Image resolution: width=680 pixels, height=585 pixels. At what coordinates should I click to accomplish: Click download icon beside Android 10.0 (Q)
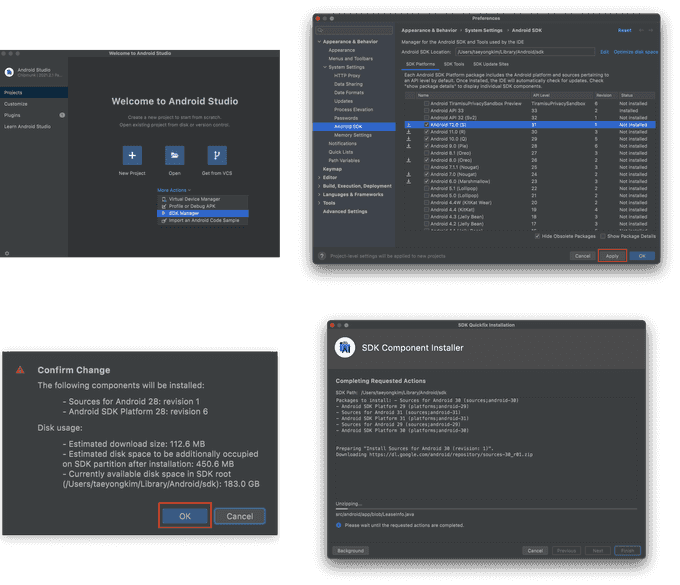pyautogui.click(x=409, y=139)
